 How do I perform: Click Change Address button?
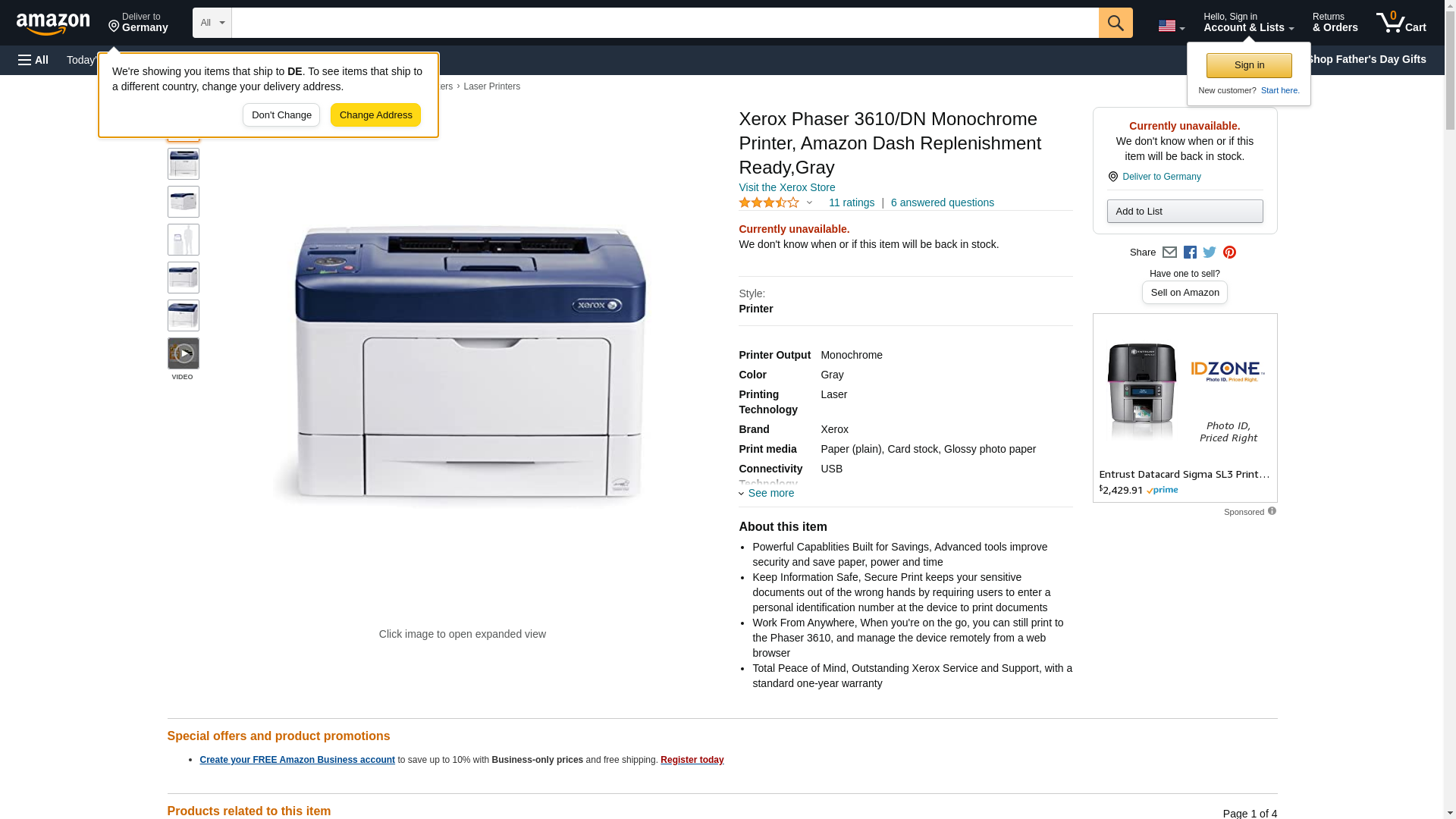(x=375, y=115)
